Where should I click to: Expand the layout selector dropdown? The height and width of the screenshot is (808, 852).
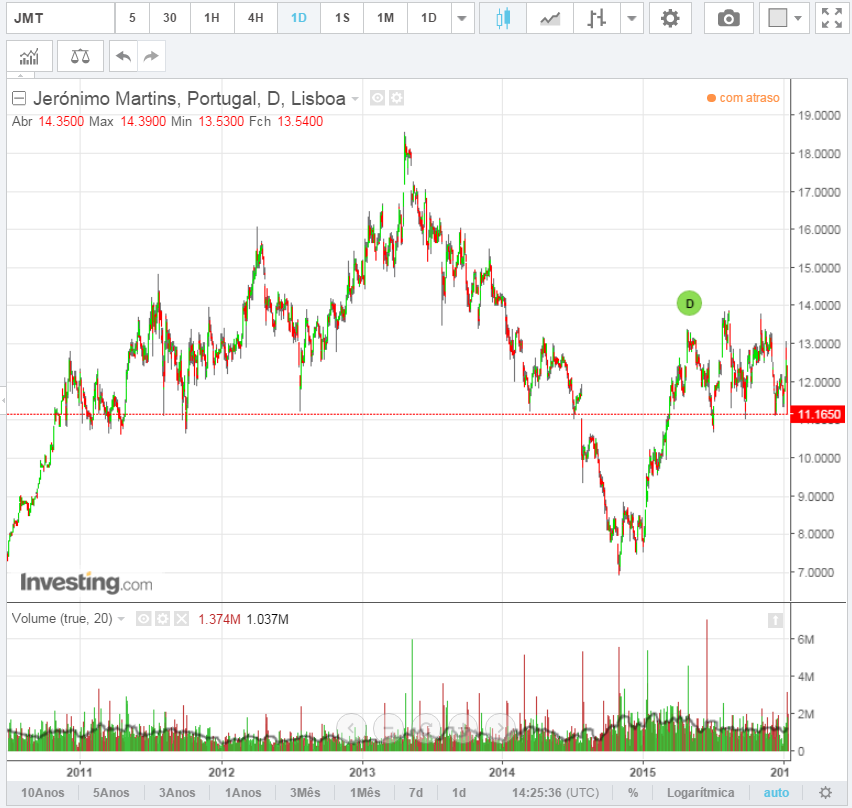click(x=798, y=18)
